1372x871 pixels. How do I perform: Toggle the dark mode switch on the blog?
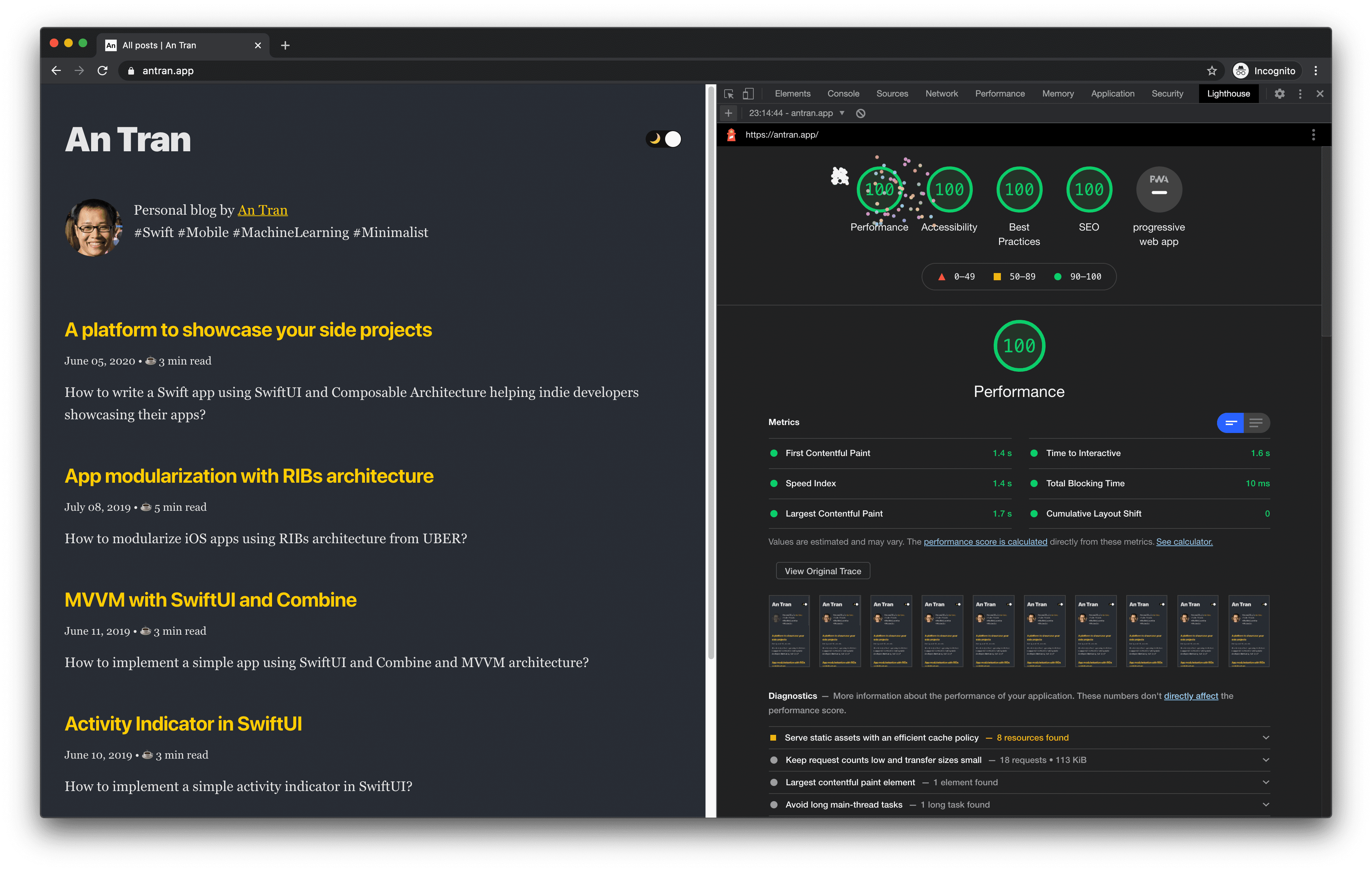point(664,139)
